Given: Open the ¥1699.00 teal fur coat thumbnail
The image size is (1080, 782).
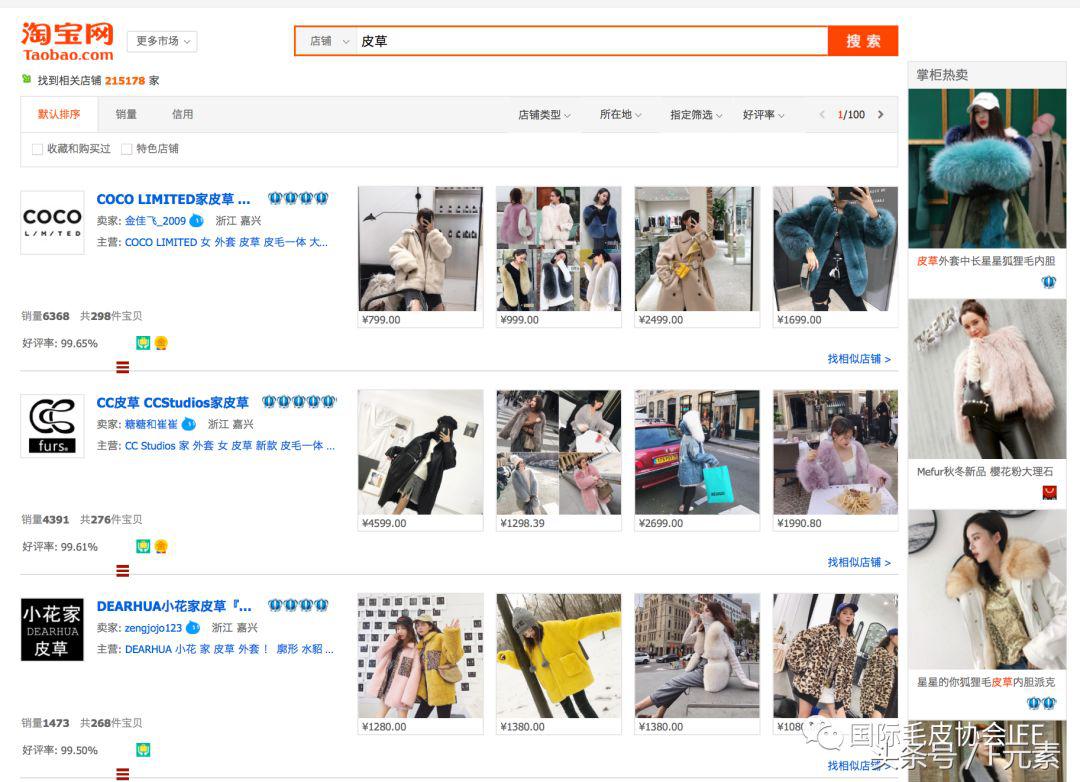Looking at the screenshot, I should point(835,249).
